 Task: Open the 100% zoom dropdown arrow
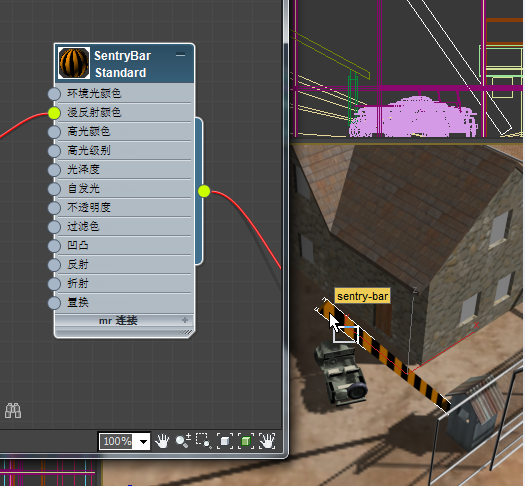click(x=143, y=441)
